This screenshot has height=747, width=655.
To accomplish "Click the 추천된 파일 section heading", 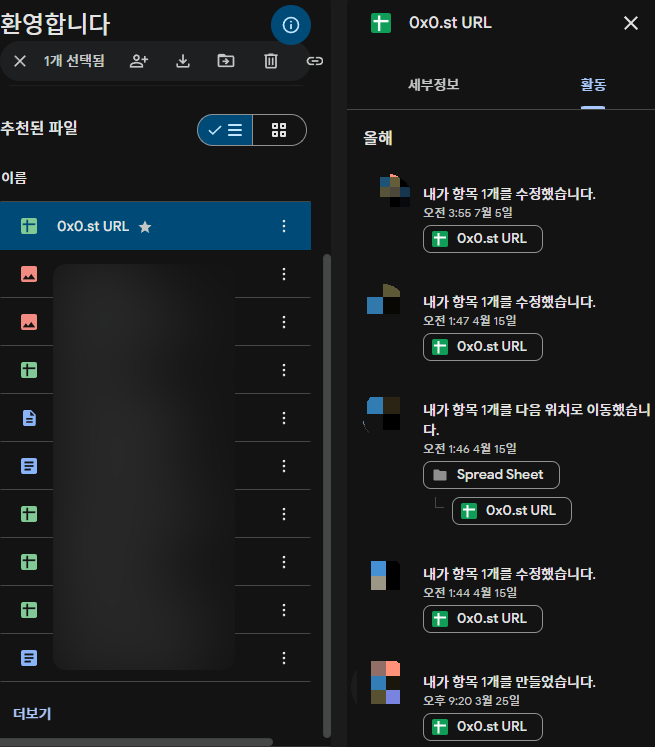I will [x=39, y=128].
